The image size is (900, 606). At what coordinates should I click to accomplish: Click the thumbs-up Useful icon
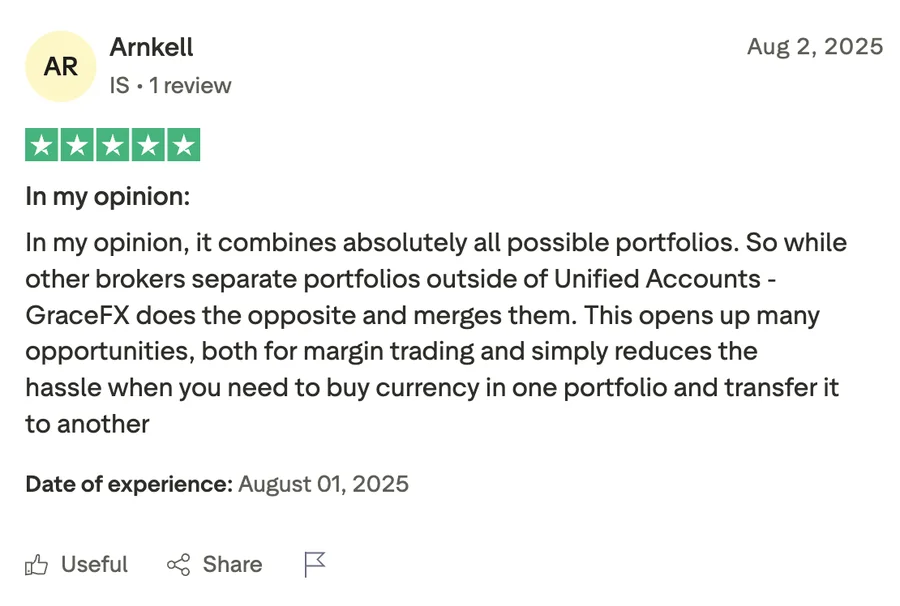pyautogui.click(x=37, y=565)
